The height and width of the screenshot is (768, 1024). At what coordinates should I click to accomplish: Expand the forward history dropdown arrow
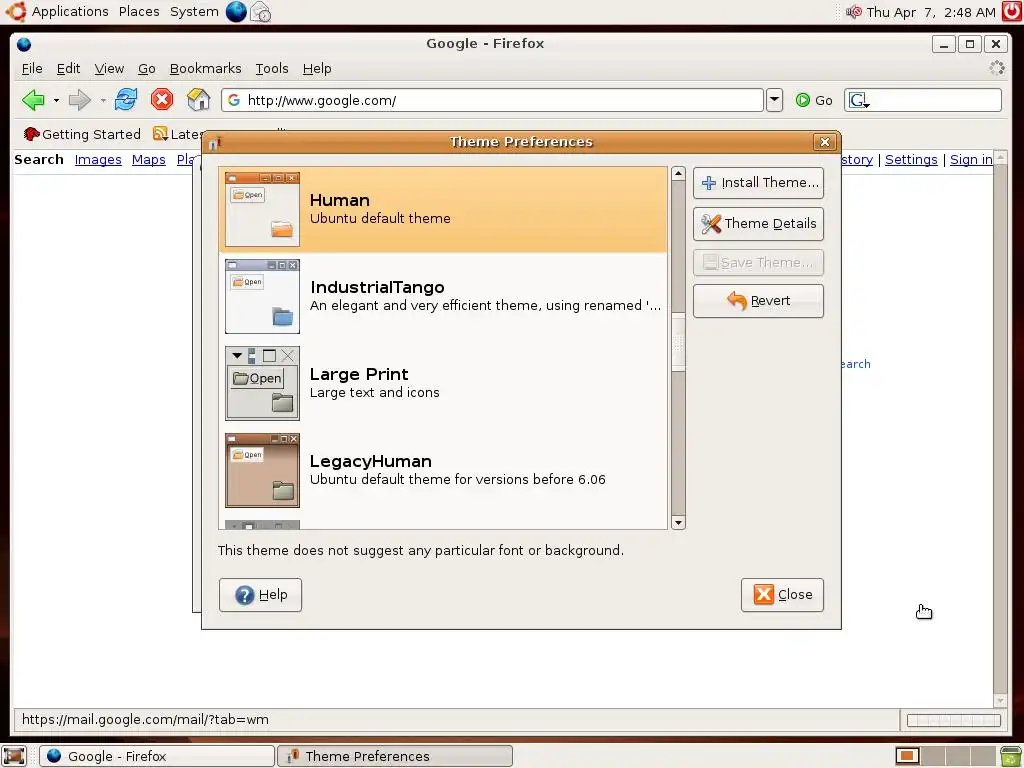pos(103,101)
